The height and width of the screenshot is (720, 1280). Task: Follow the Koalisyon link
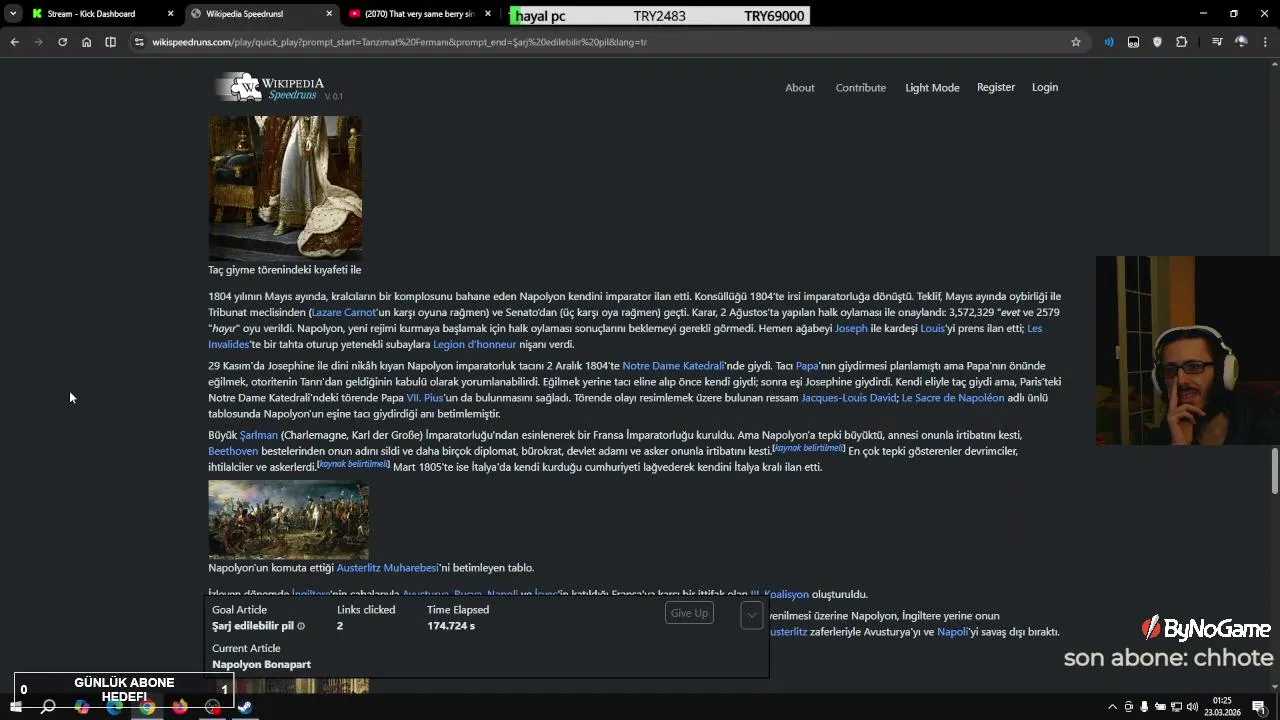[779, 594]
